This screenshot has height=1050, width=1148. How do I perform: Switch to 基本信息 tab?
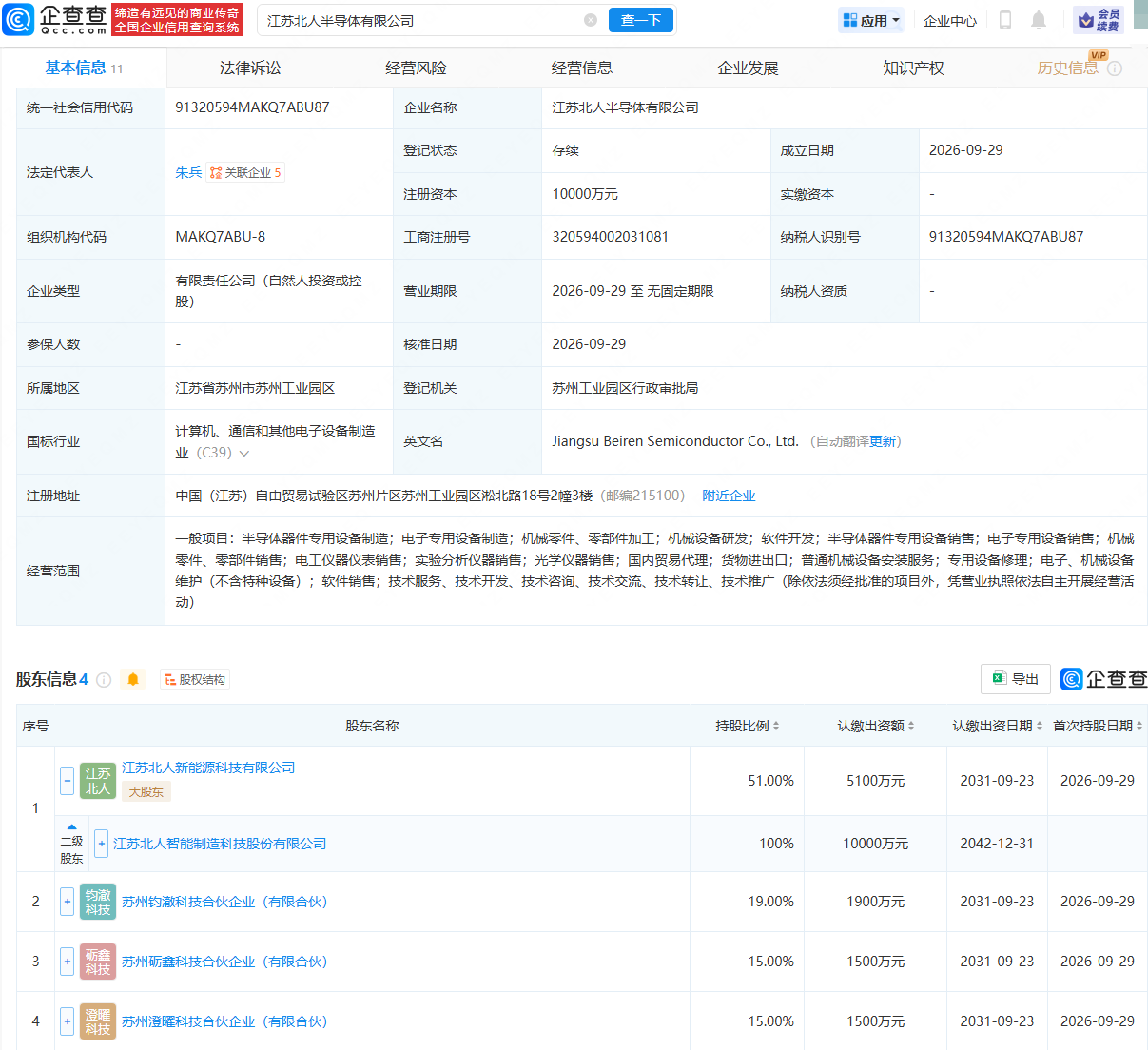[x=84, y=68]
